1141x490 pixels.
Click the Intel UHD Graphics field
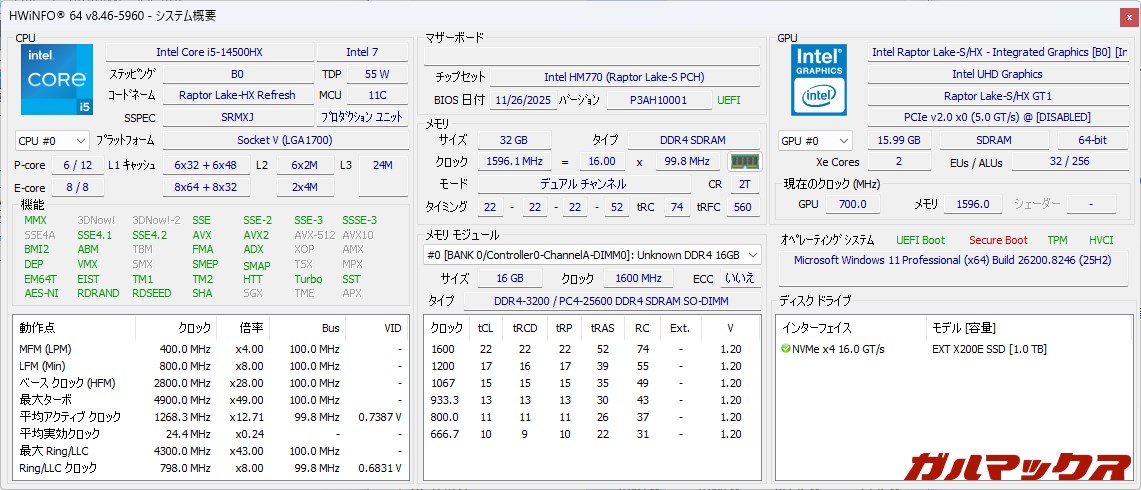click(997, 74)
